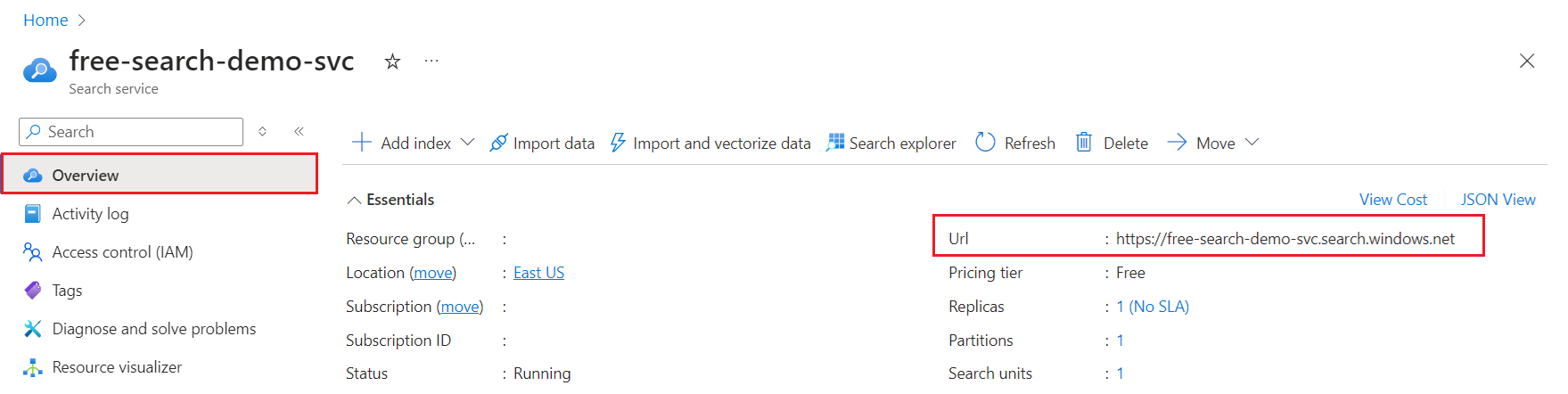Select Overview in the sidebar

[x=86, y=176]
